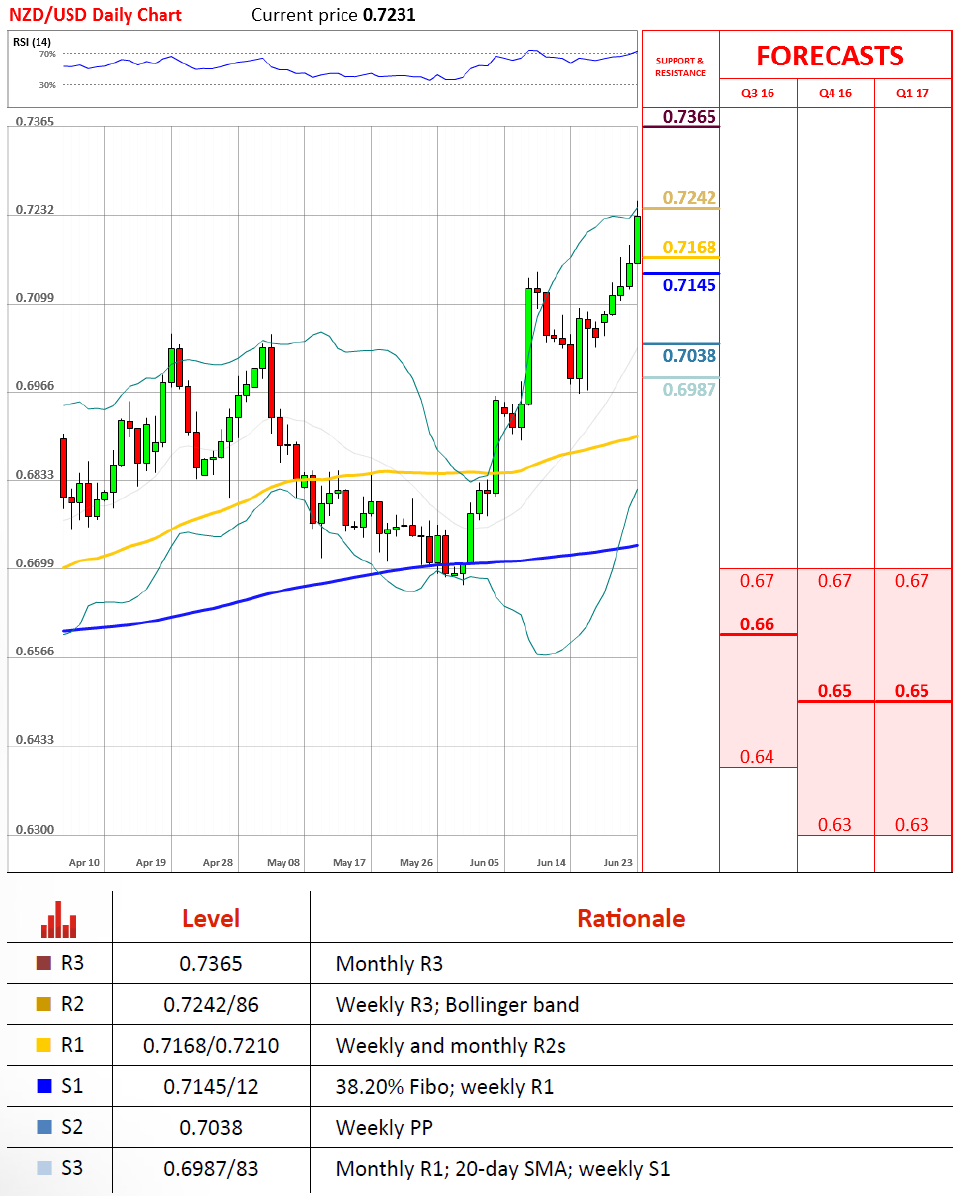Click the red bar chart icon
This screenshot has height=1196, width=963.
(x=59, y=919)
